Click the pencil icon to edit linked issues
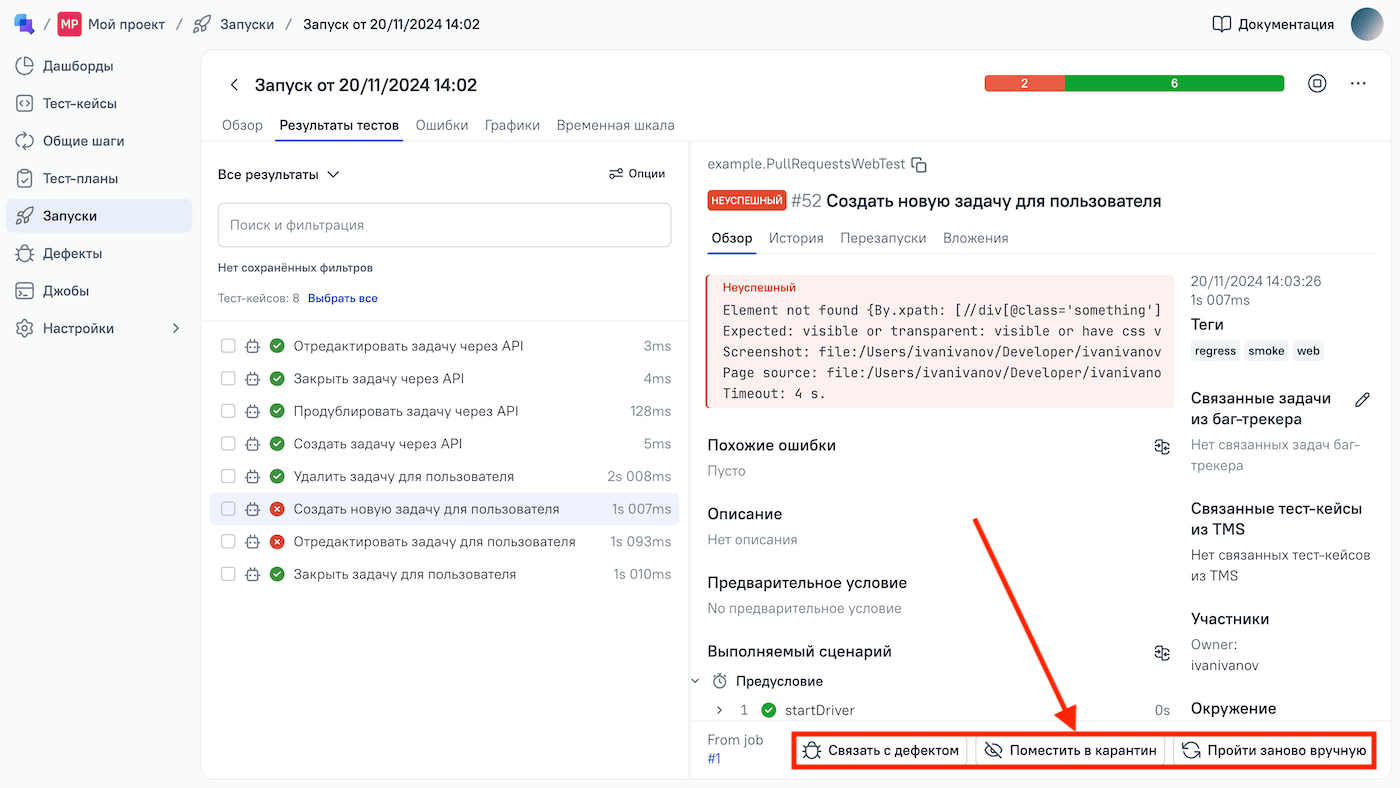Screen dimensions: 1400x788 [1361, 400]
